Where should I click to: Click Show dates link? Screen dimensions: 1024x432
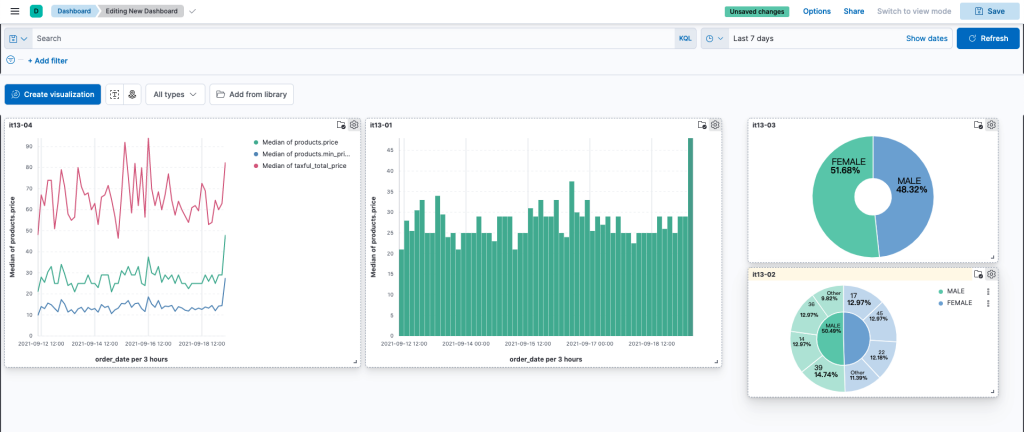(926, 39)
